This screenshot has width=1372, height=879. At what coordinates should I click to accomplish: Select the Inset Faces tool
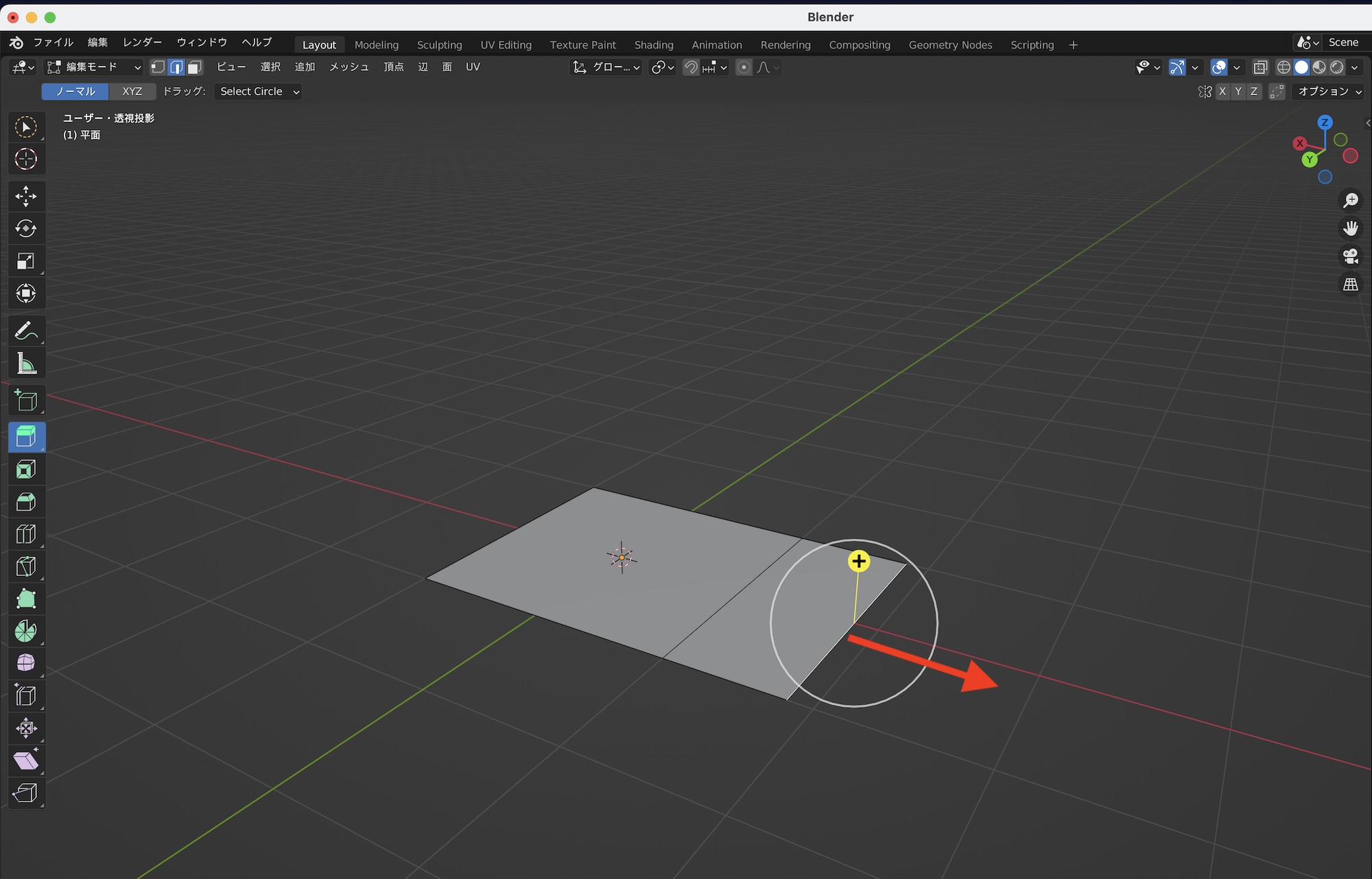(x=26, y=470)
